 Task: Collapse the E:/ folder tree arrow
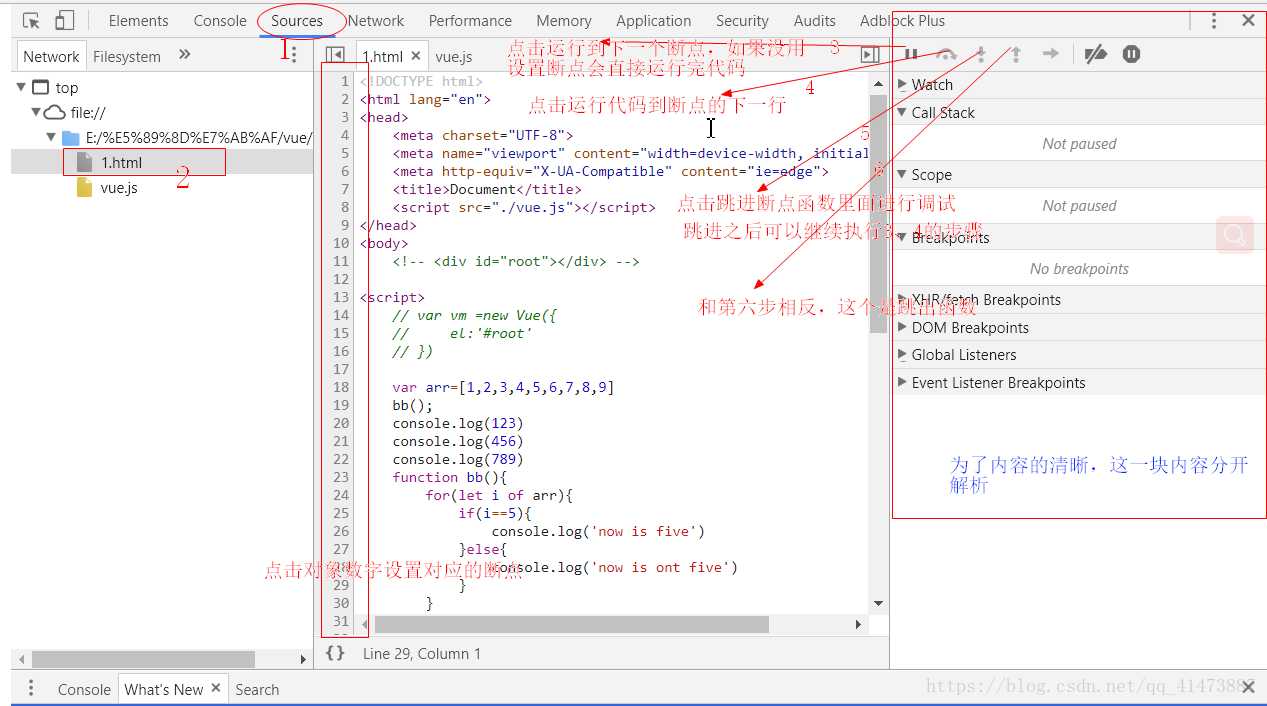tap(51, 137)
